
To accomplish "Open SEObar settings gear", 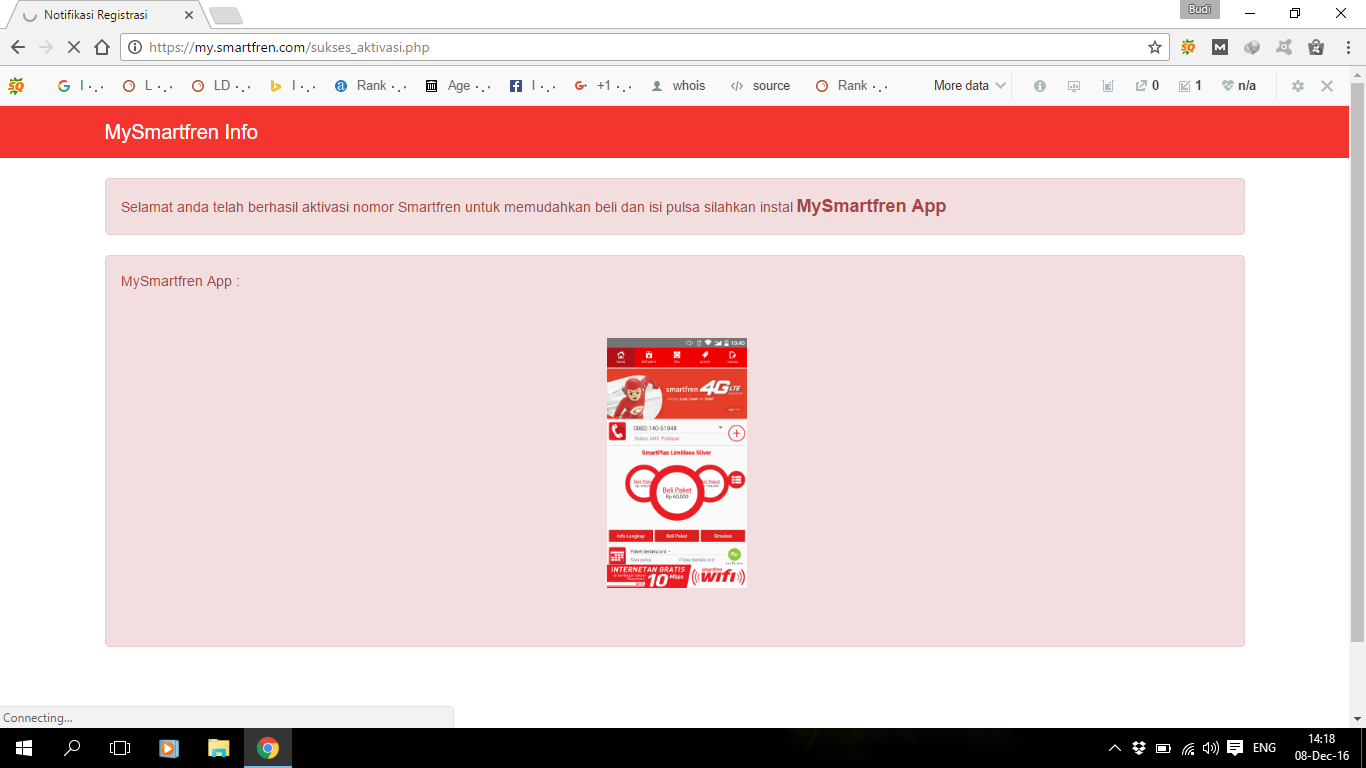I will click(x=1298, y=86).
